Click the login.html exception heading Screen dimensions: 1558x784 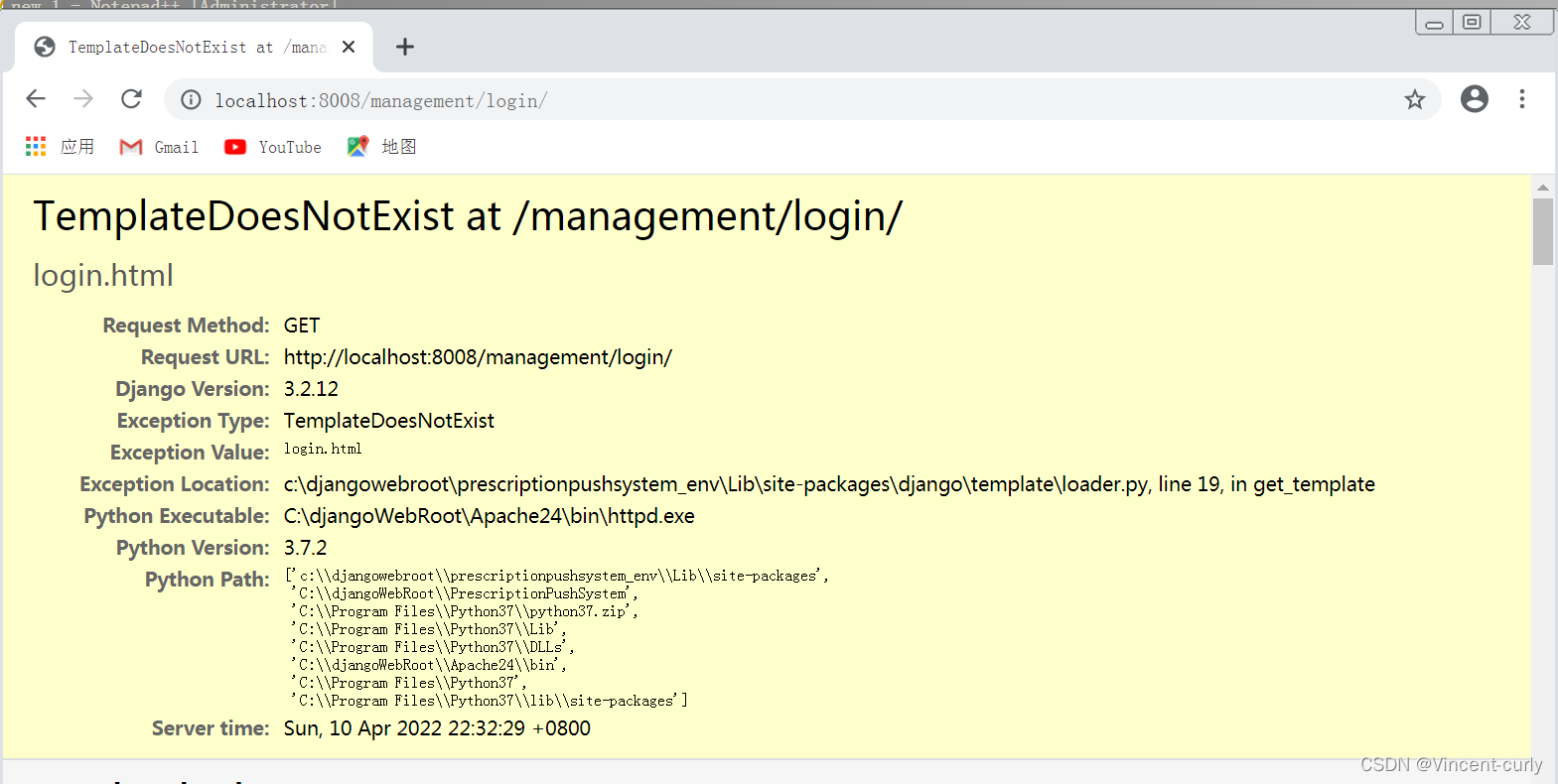(x=103, y=275)
